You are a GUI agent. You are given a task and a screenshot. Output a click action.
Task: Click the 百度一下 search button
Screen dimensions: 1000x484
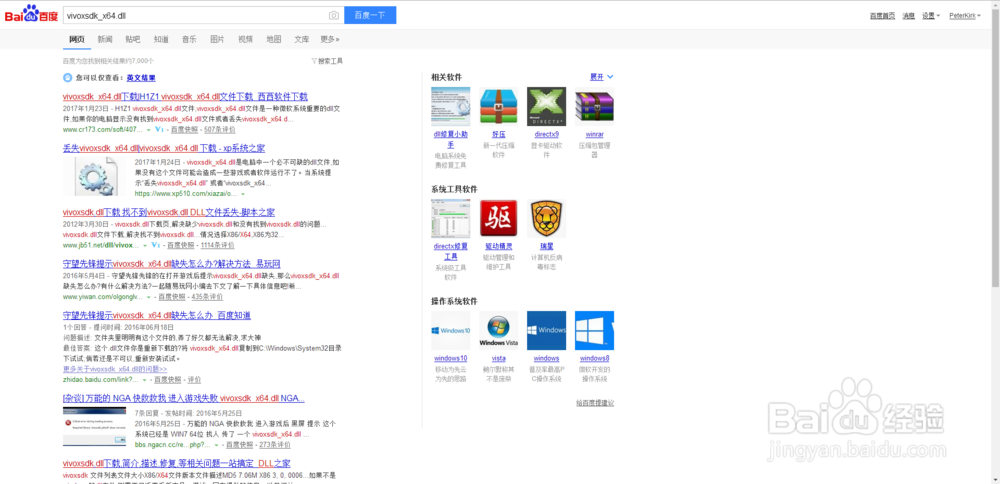coord(370,15)
